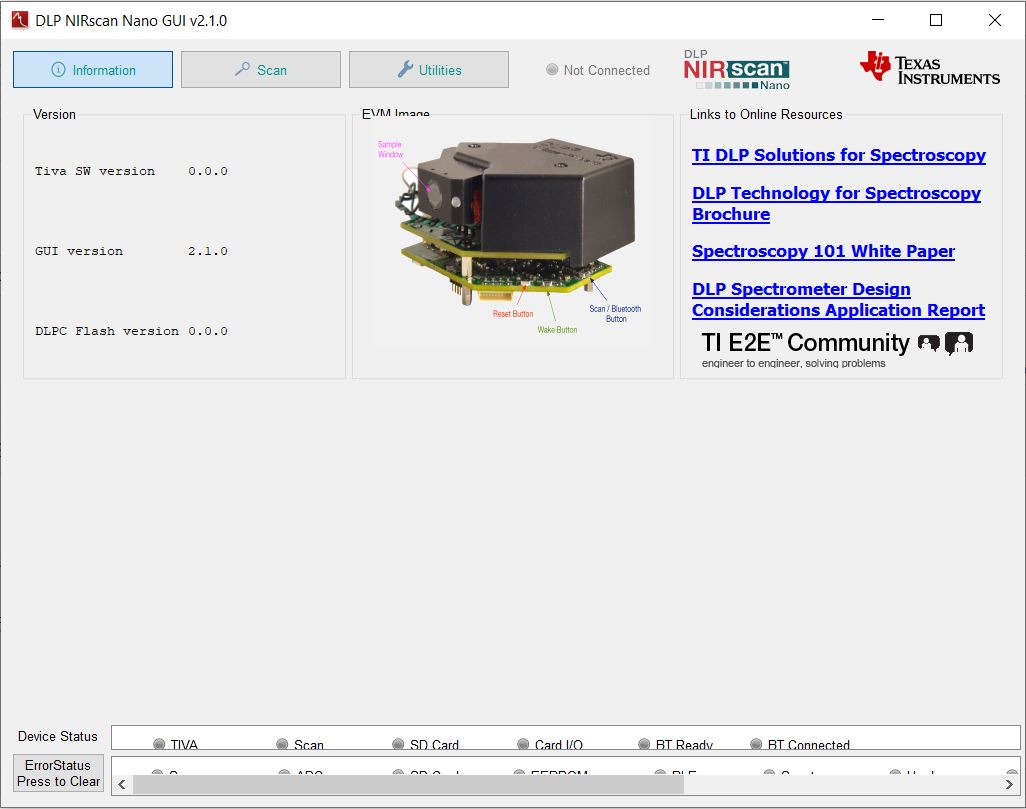Click the TI E2E Community banner
Viewport: 1026px width, 809px height.
pos(837,349)
